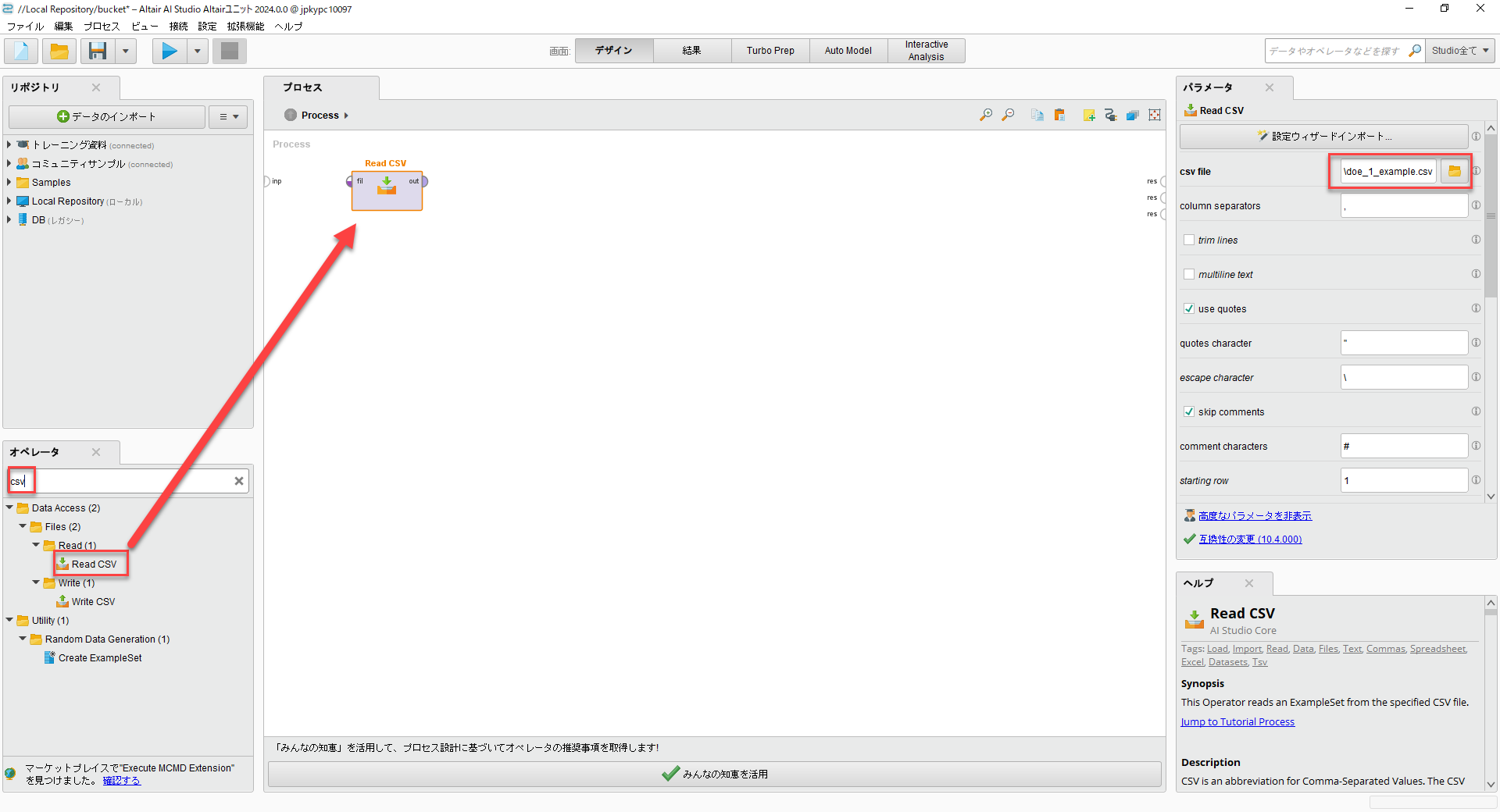
Task: Uncheck the skip comments option
Action: point(1189,411)
